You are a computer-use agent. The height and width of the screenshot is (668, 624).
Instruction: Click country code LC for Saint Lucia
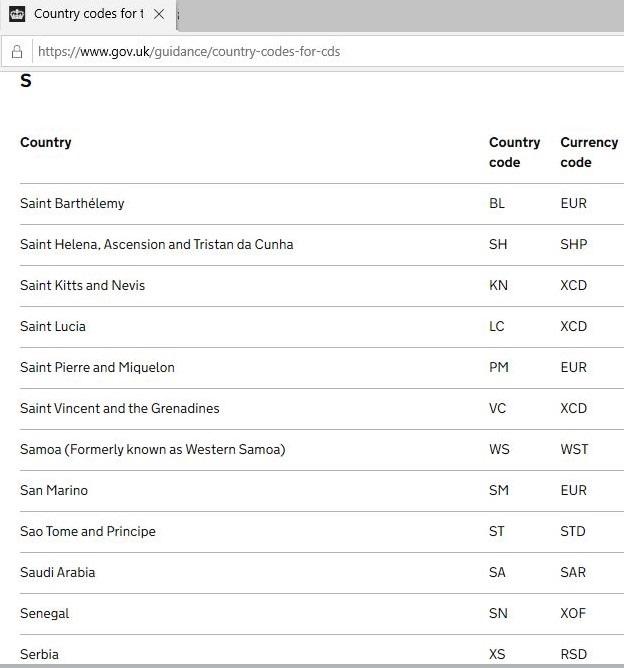click(x=497, y=326)
